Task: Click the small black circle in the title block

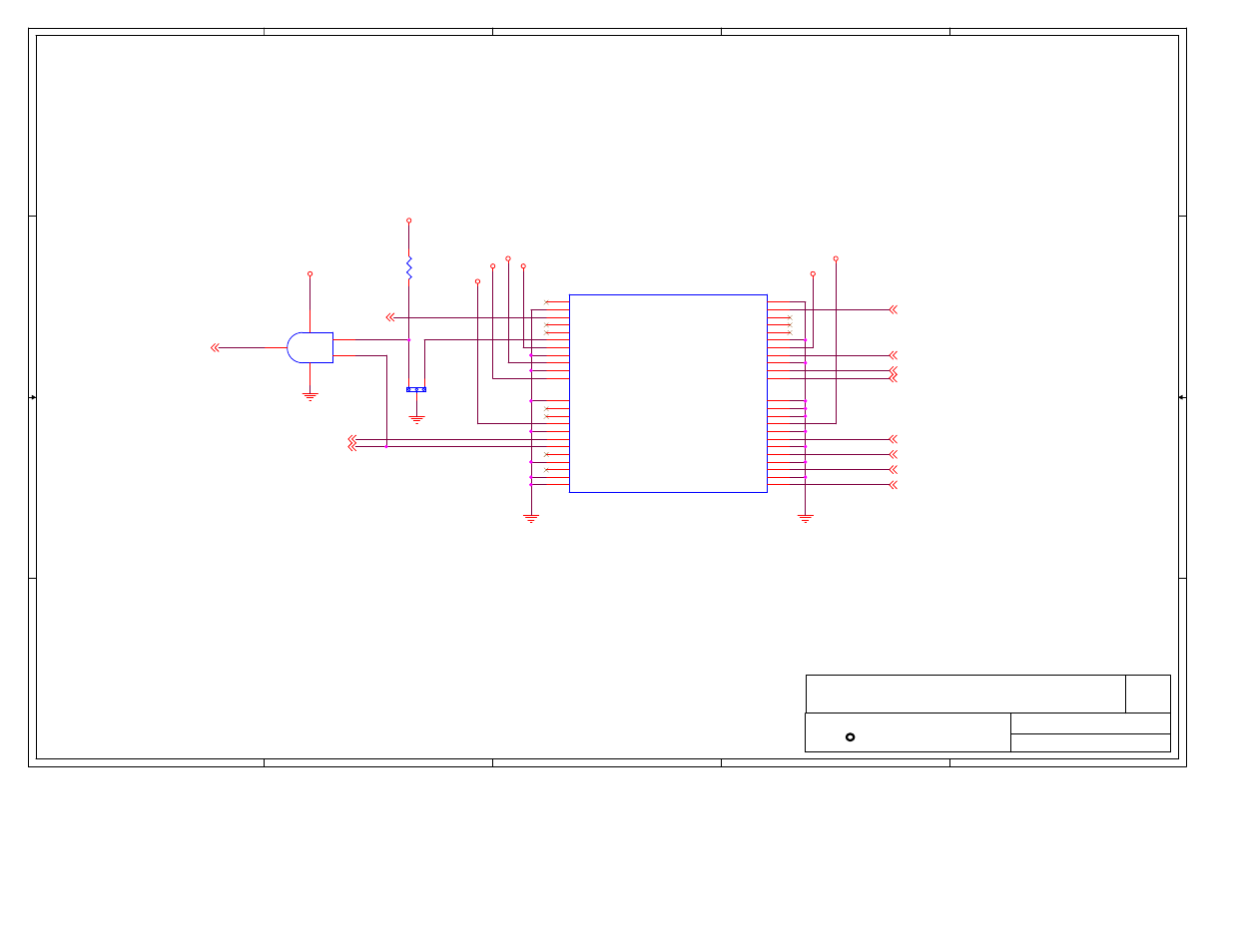Action: pyautogui.click(x=850, y=737)
